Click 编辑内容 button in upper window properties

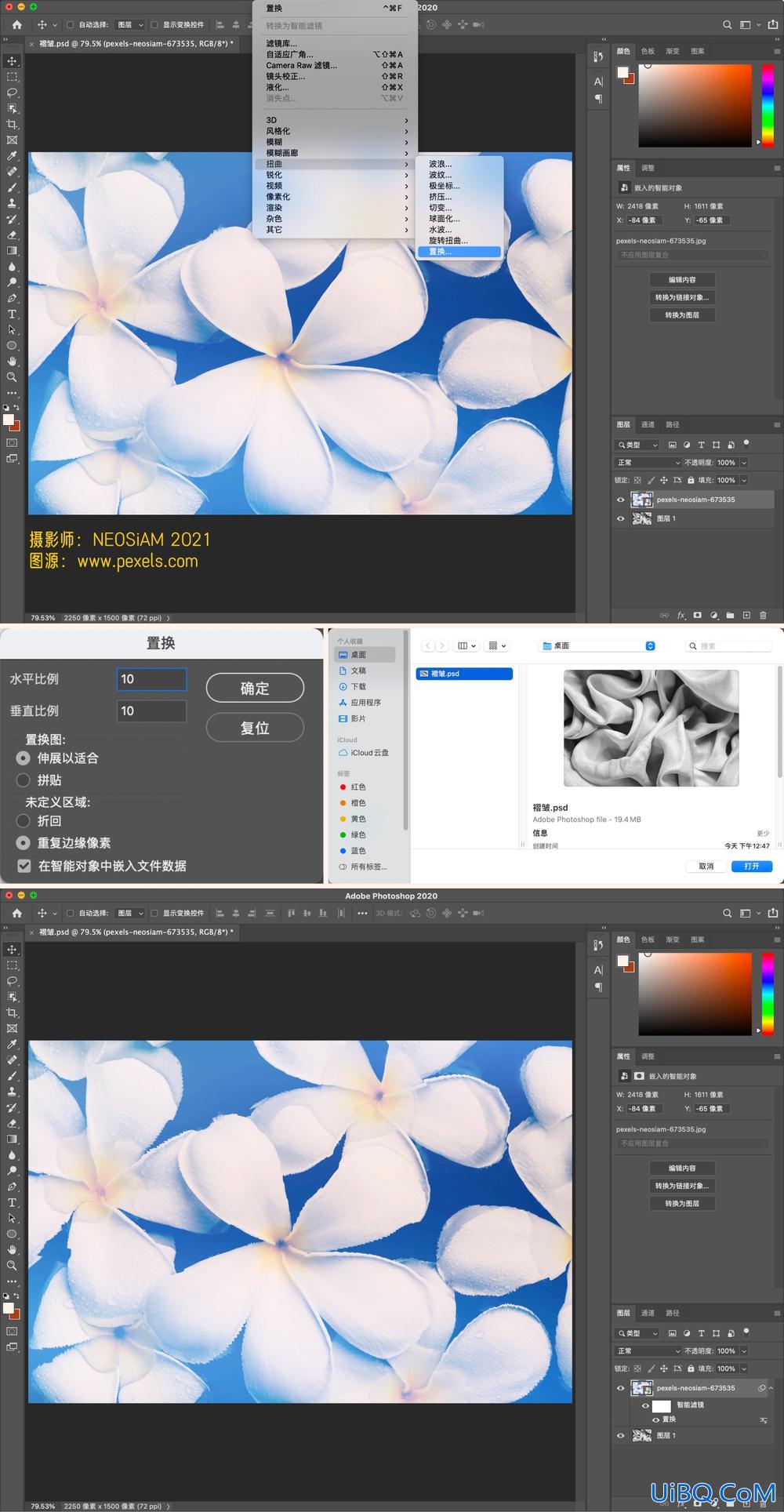click(682, 280)
